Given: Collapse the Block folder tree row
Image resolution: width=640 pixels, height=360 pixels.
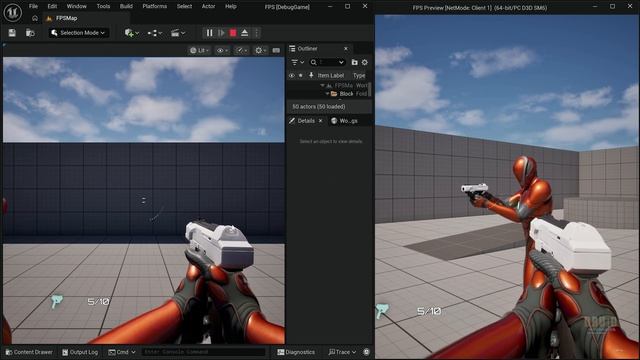Looking at the screenshot, I should pos(327,94).
